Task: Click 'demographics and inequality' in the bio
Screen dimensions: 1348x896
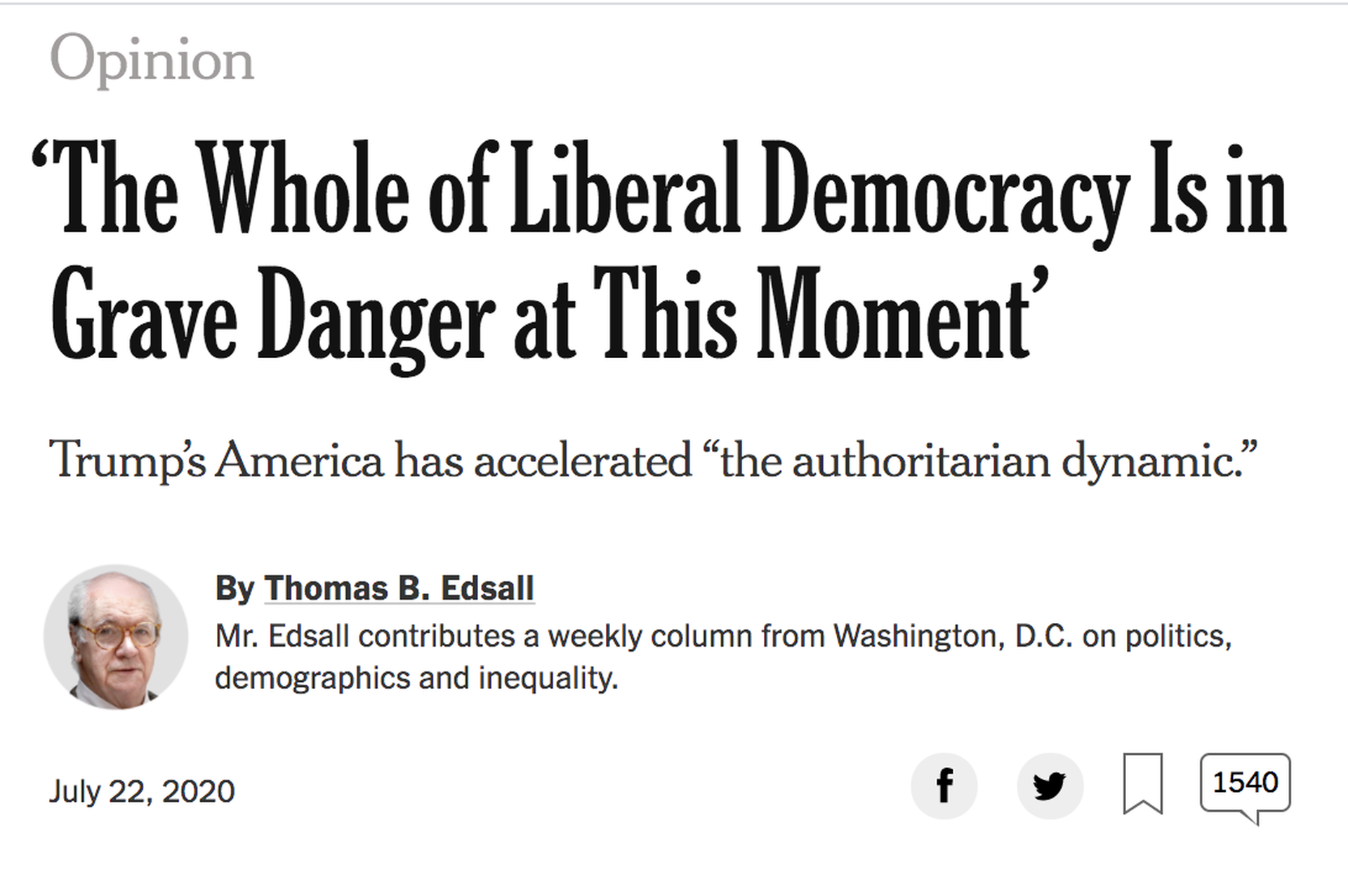Action: pos(416,678)
